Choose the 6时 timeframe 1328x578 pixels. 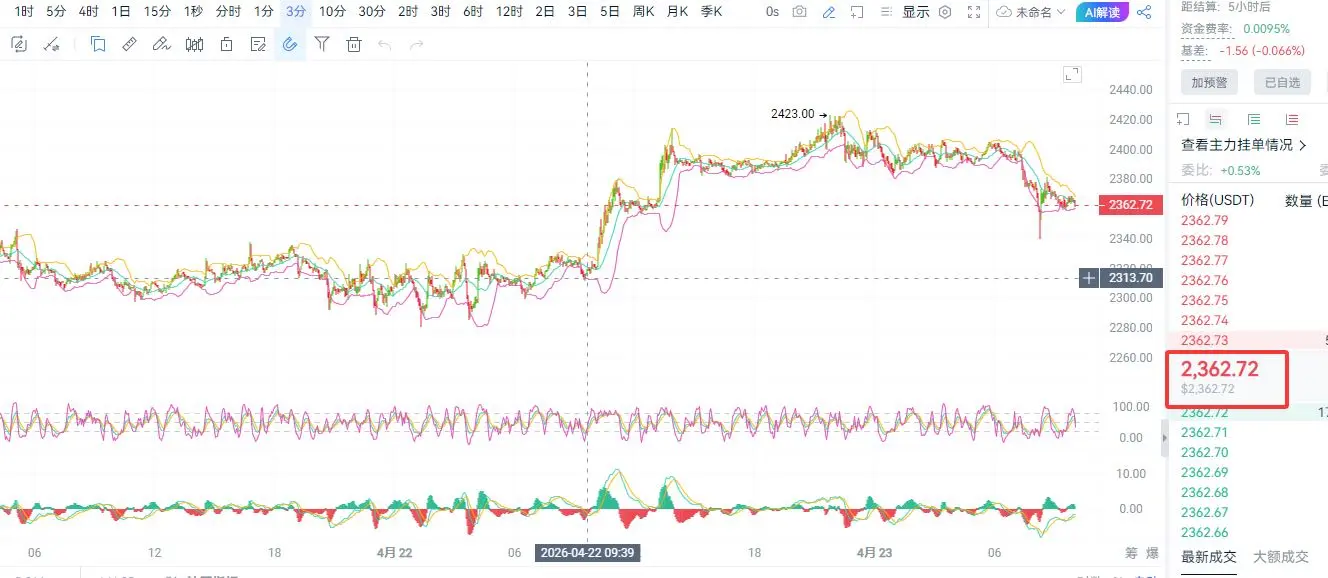tap(473, 12)
